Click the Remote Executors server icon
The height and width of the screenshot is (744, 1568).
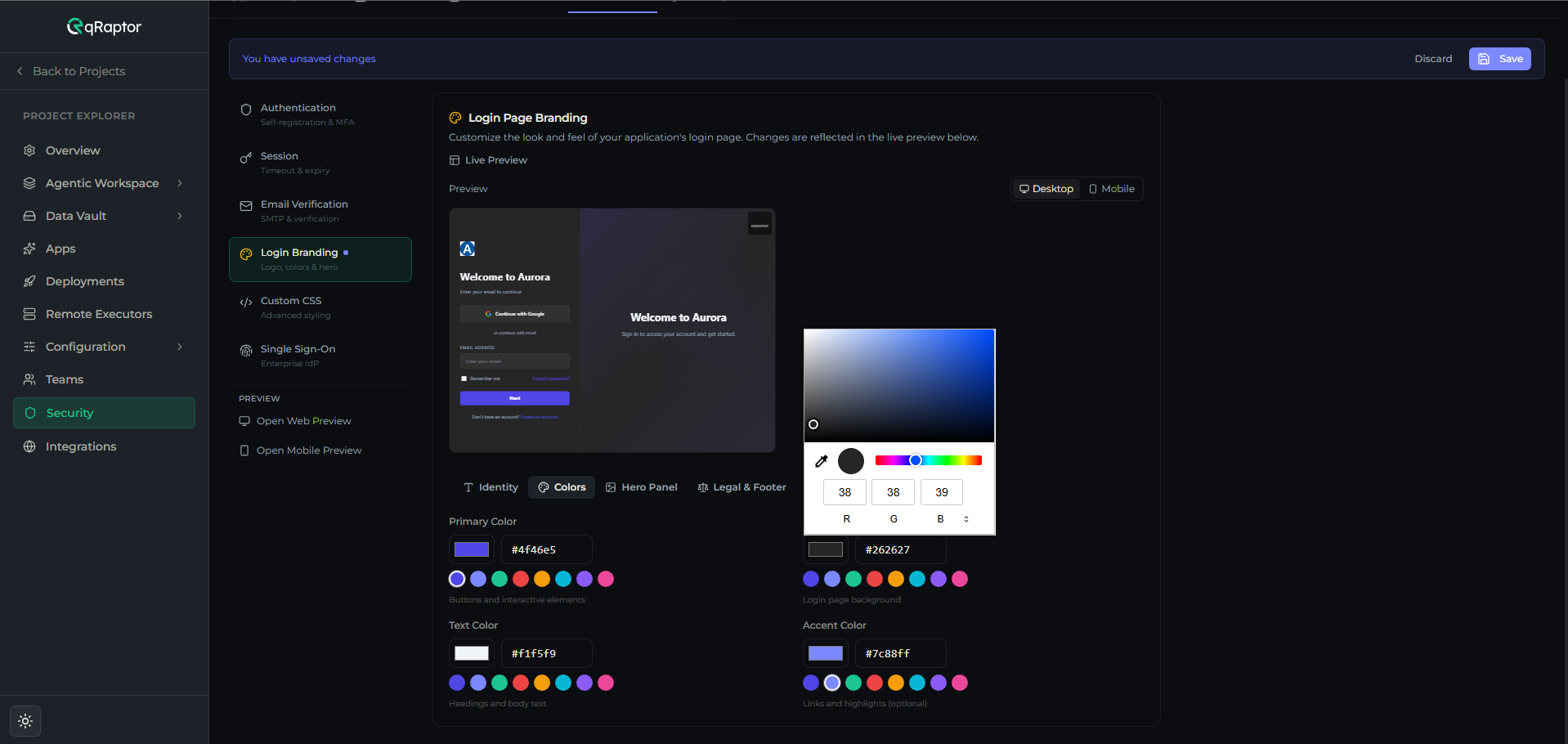29,314
